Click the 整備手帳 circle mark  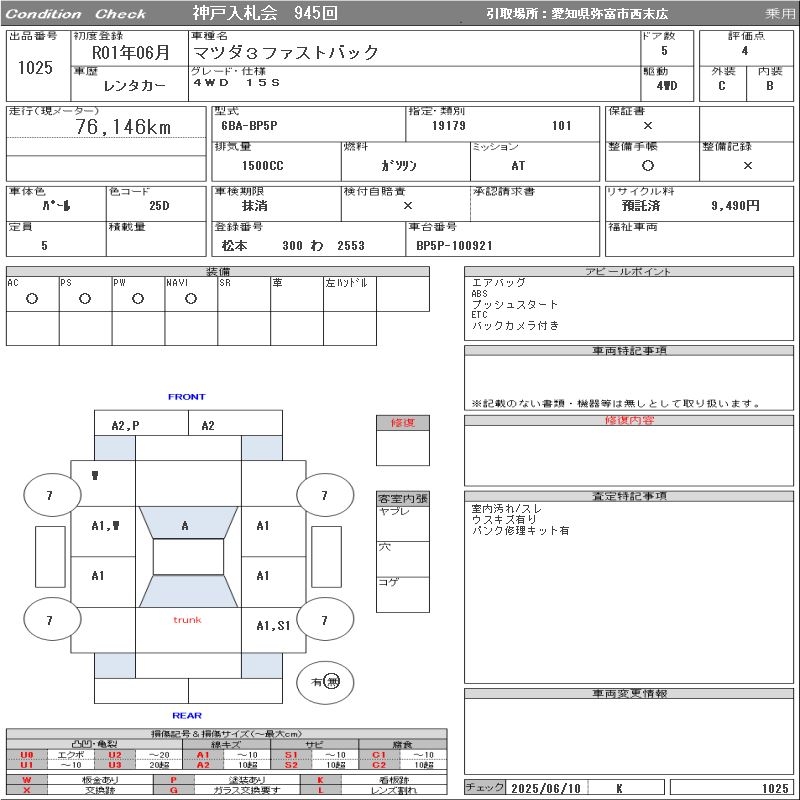[648, 165]
